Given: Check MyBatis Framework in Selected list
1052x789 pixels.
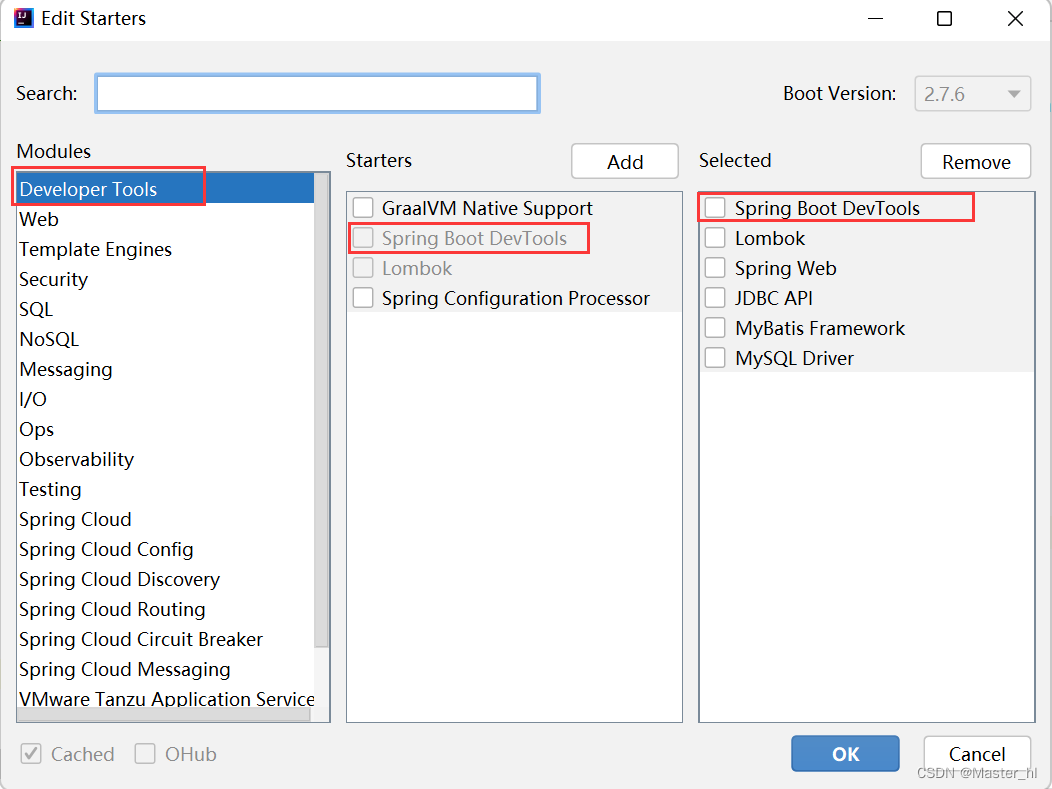Looking at the screenshot, I should pyautogui.click(x=715, y=328).
